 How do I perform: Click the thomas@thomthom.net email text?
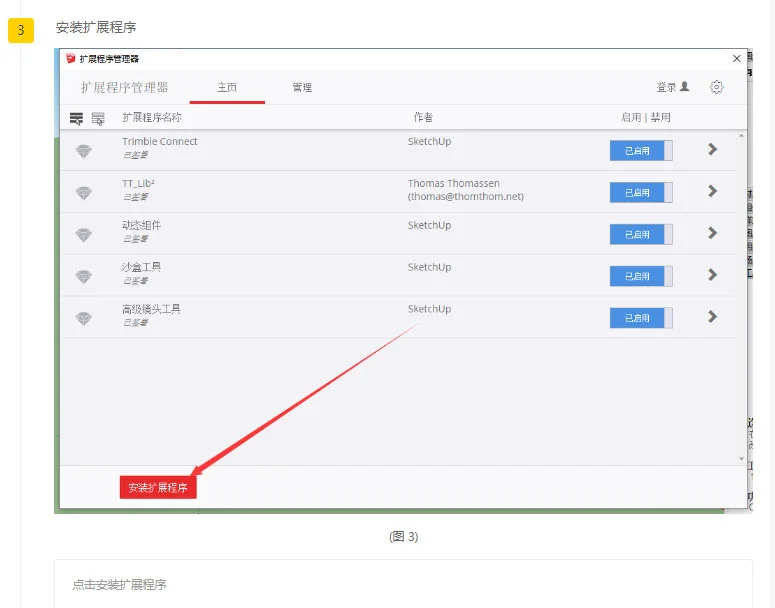[x=466, y=196]
